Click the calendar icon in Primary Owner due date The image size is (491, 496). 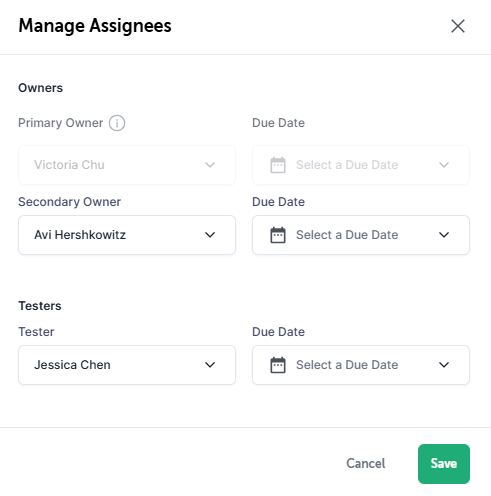pyautogui.click(x=278, y=165)
